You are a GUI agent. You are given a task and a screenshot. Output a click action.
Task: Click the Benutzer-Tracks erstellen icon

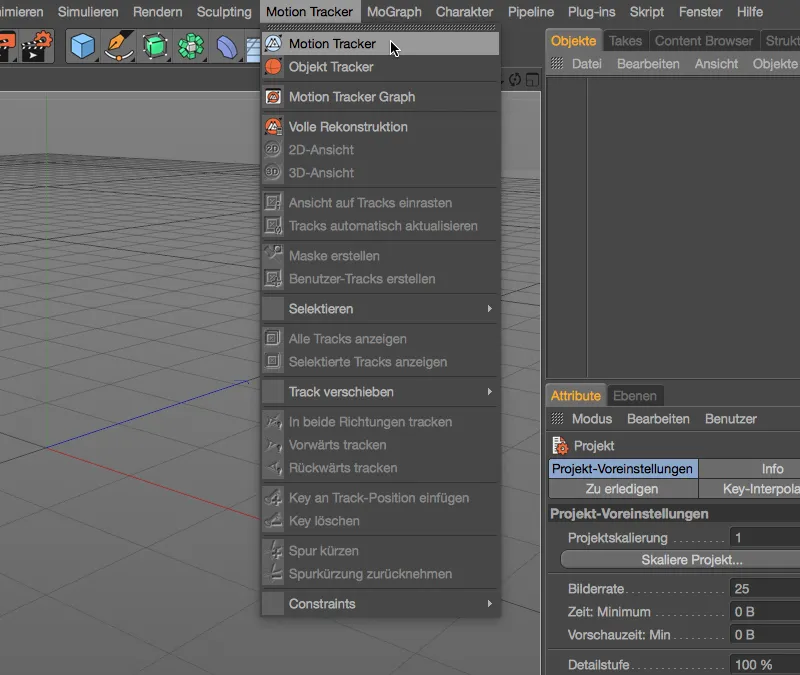point(273,278)
